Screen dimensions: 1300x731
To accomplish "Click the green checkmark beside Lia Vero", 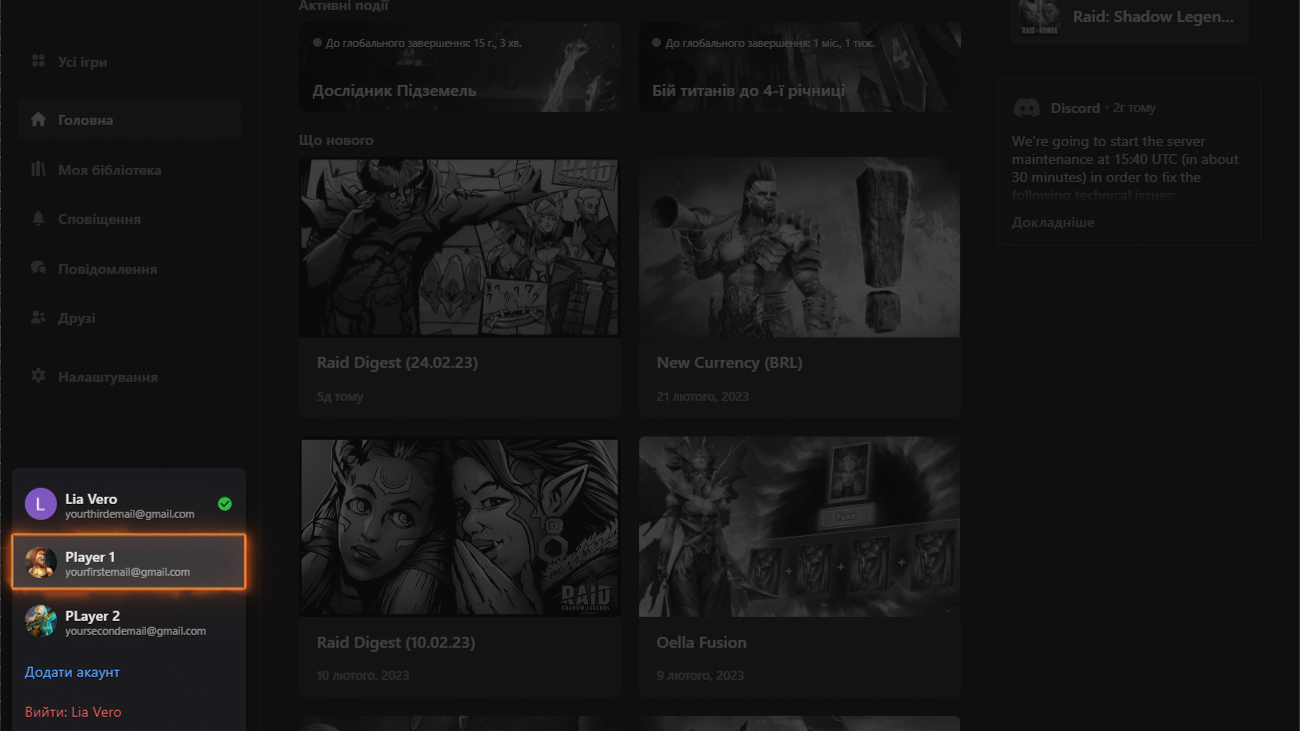I will [225, 504].
